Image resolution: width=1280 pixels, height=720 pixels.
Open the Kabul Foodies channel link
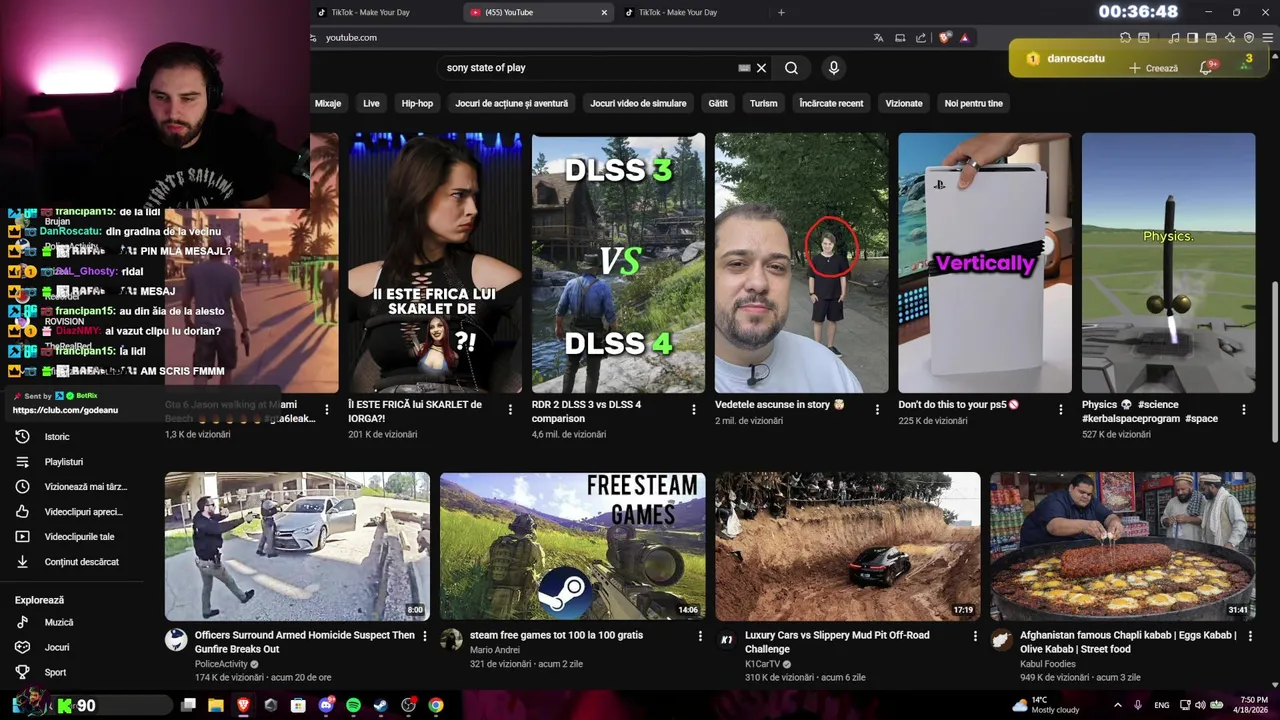[1048, 664]
